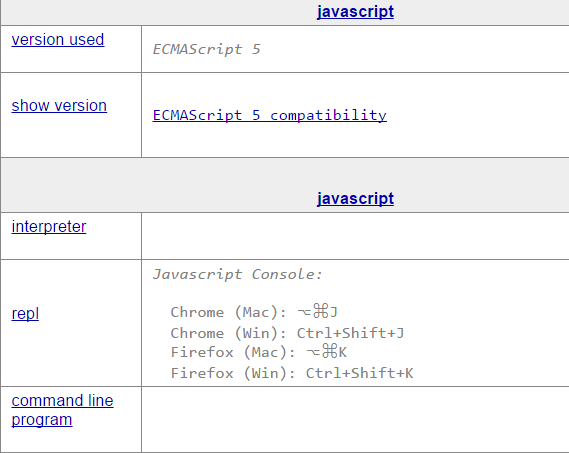Click the 'interpreter' row link

[x=49, y=227]
